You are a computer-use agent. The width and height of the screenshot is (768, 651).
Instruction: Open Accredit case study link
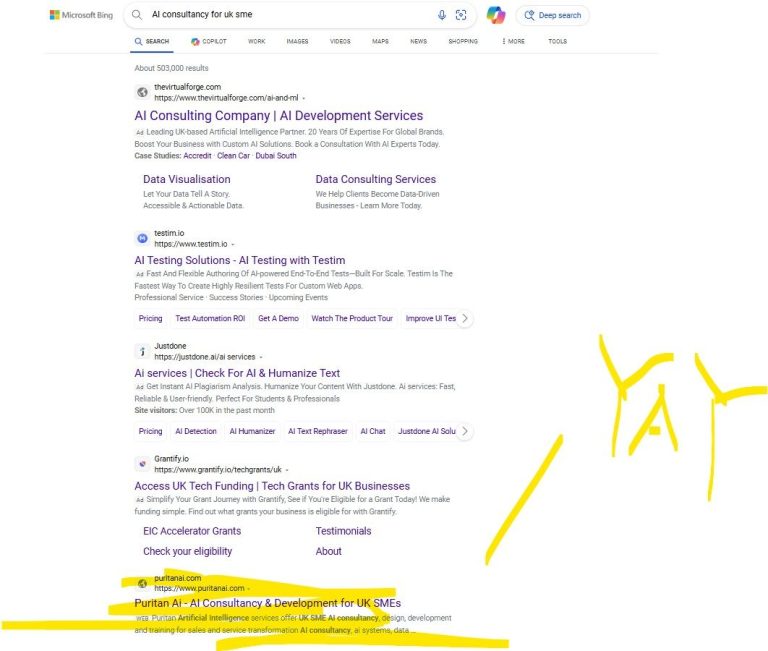197,156
